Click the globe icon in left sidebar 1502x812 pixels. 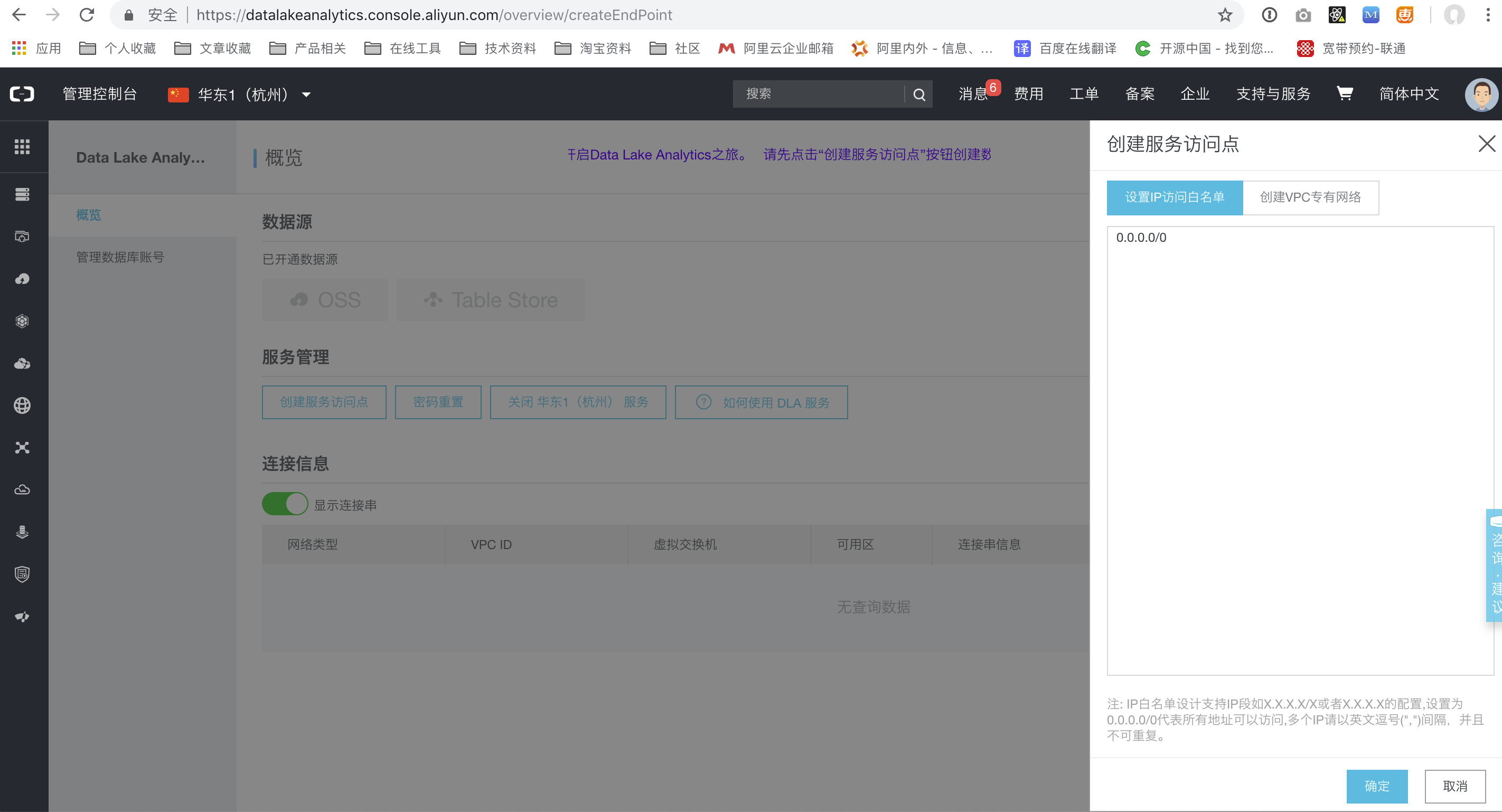click(22, 405)
